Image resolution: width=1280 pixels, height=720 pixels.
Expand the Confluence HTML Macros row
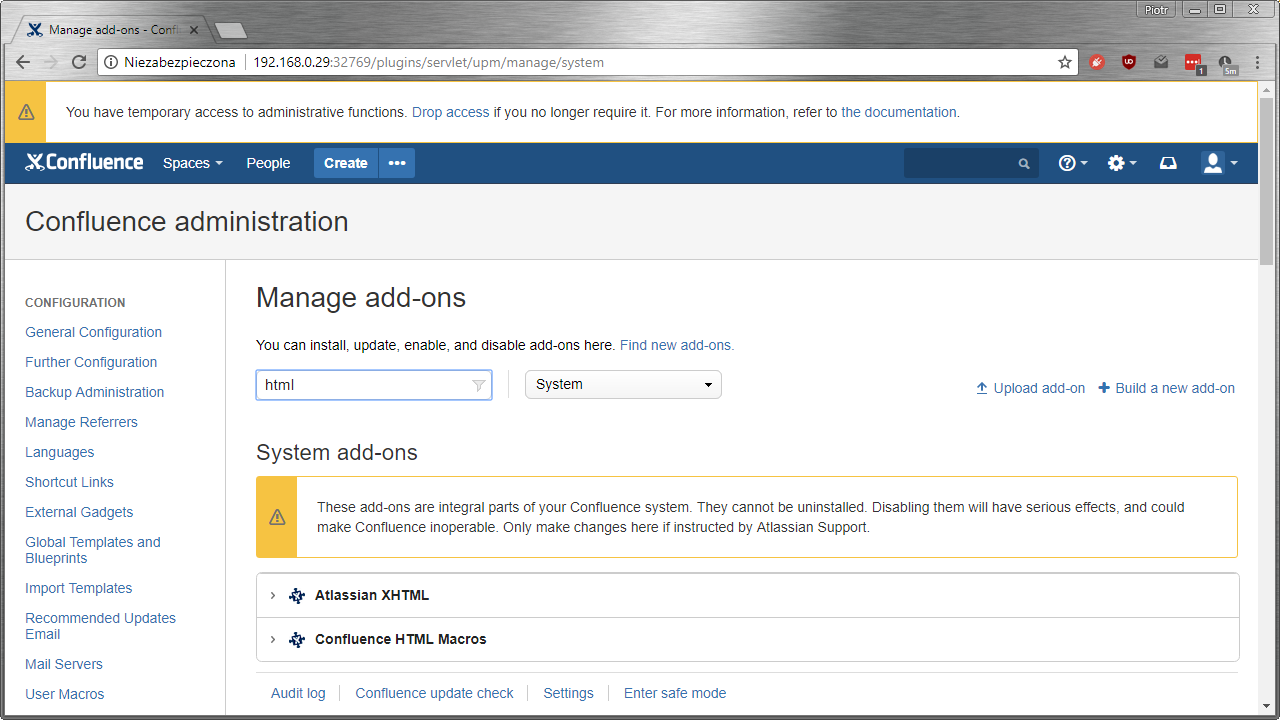point(272,639)
